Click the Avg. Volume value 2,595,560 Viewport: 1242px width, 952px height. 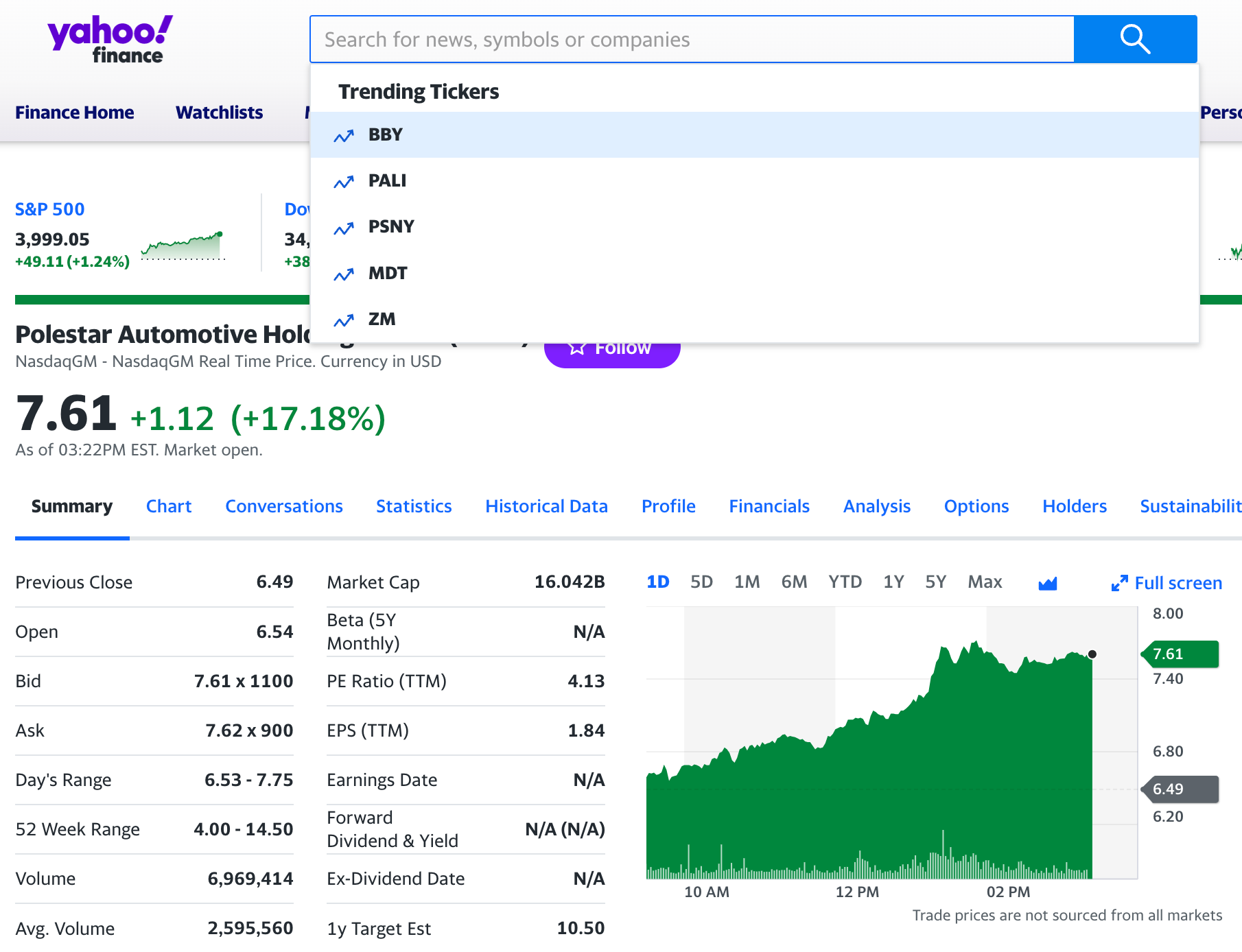coord(250,928)
